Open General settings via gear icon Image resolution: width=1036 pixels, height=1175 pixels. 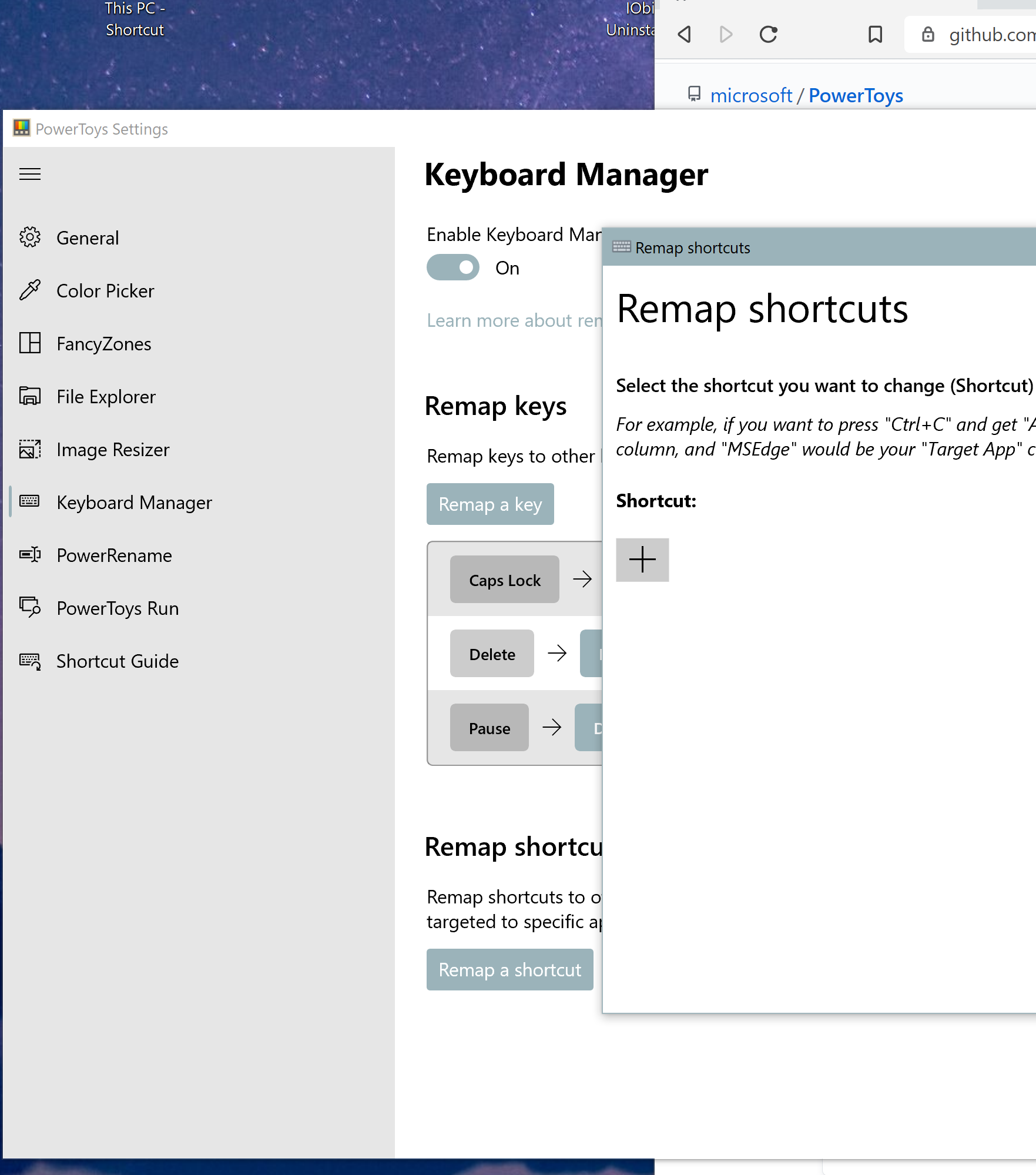tap(29, 237)
